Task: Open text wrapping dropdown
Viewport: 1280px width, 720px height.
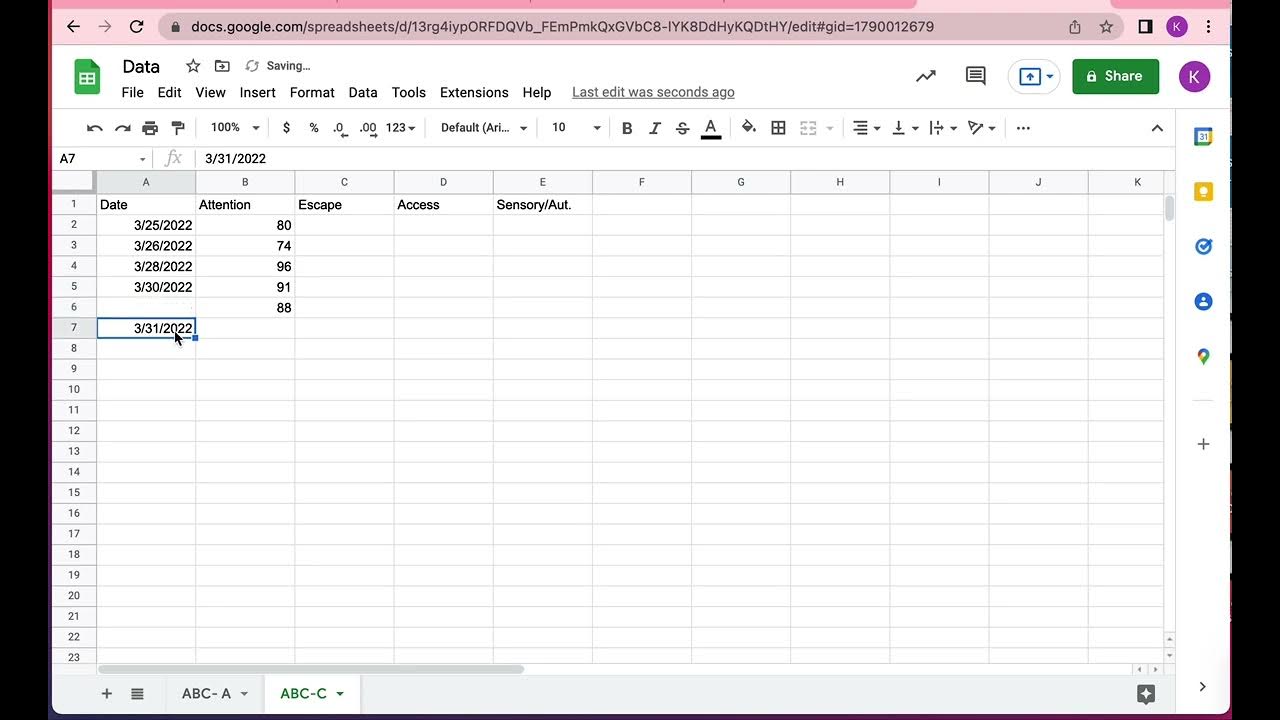Action: [x=943, y=128]
